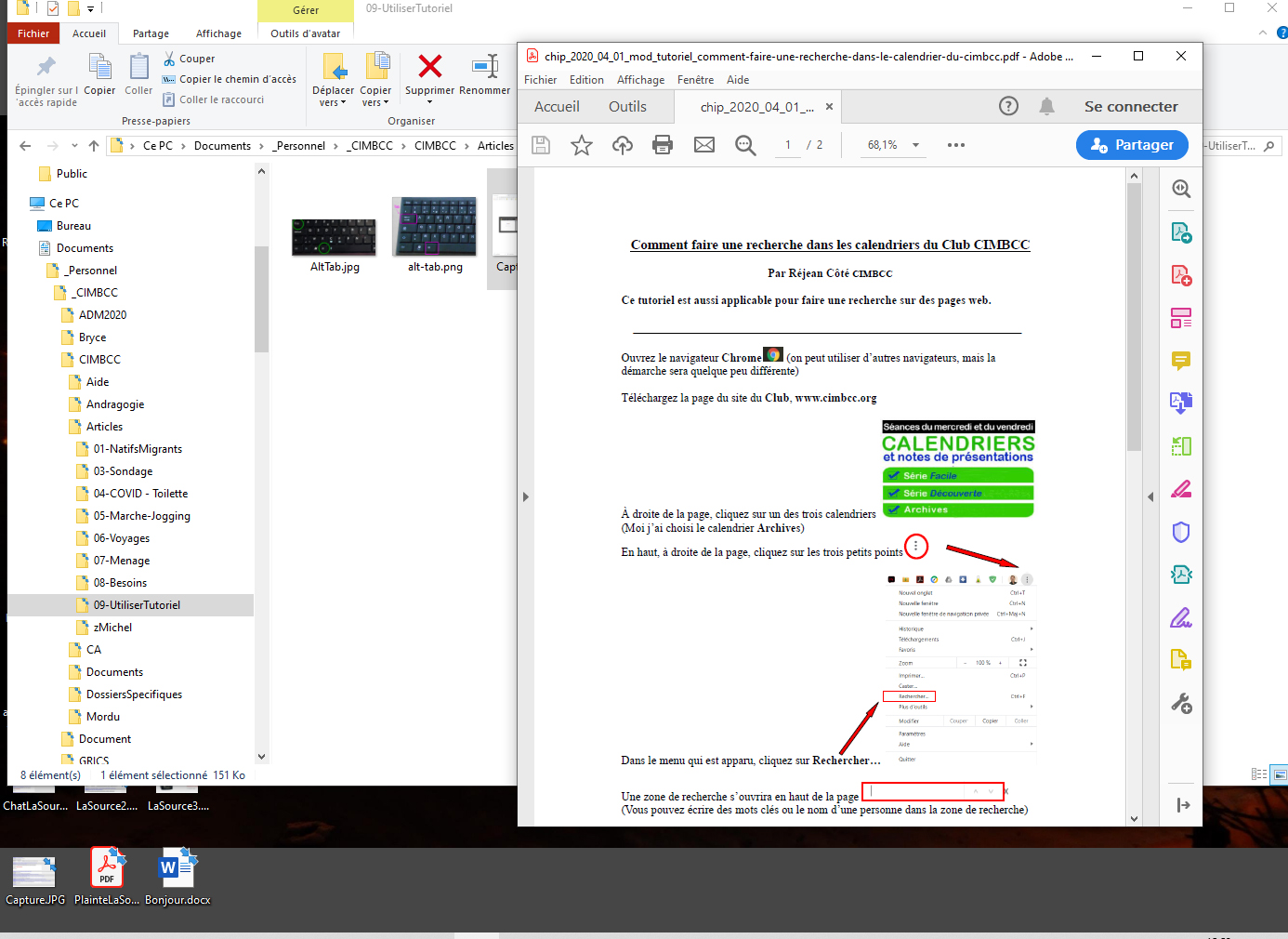Click the star bookmark icon in Acrobat
The width and height of the screenshot is (1288, 939).
(582, 145)
